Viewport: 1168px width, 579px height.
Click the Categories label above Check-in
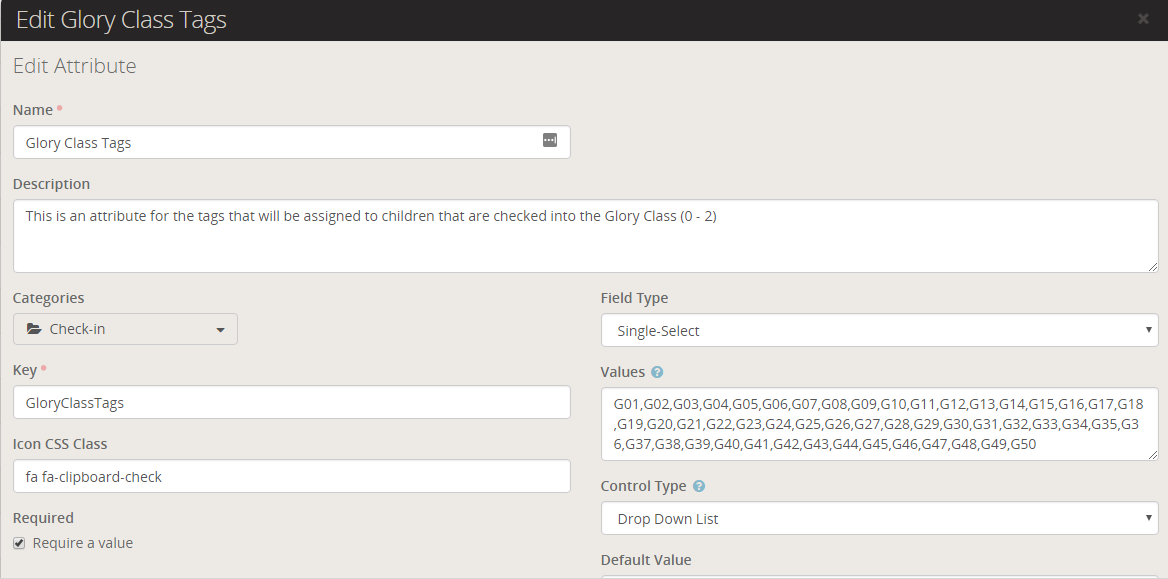coord(48,298)
